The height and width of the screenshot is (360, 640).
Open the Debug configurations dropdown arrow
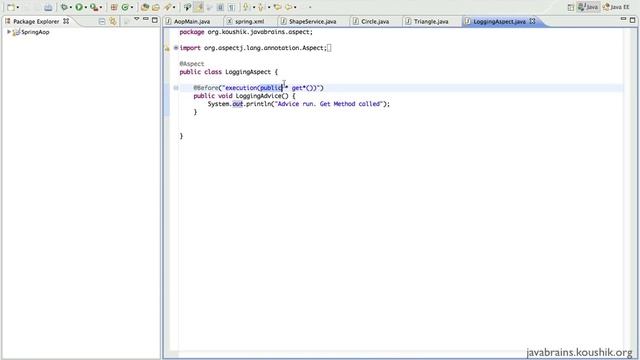click(x=71, y=7)
